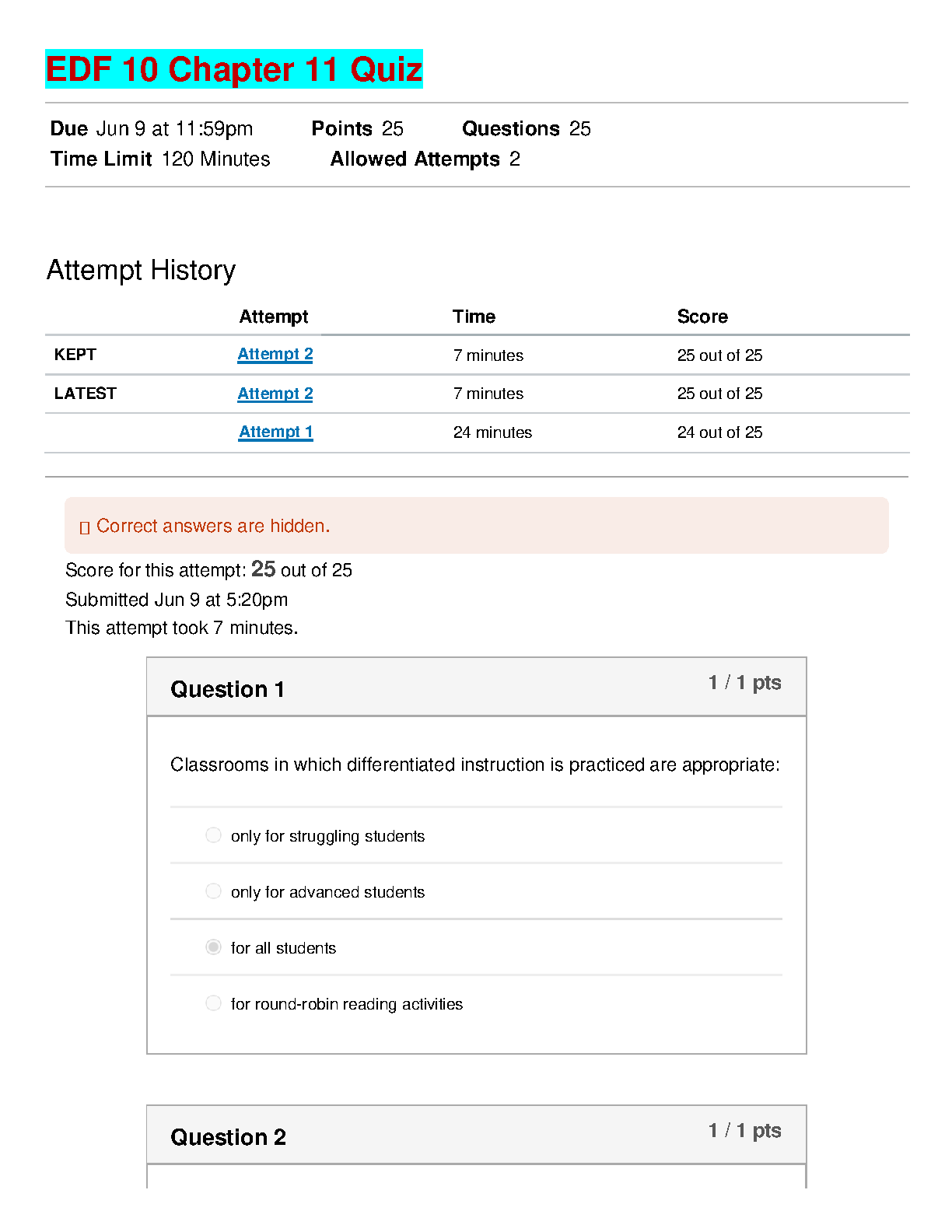Image resolution: width=952 pixels, height=1232 pixels.
Task: Click the 'Time' column header
Action: 474,317
